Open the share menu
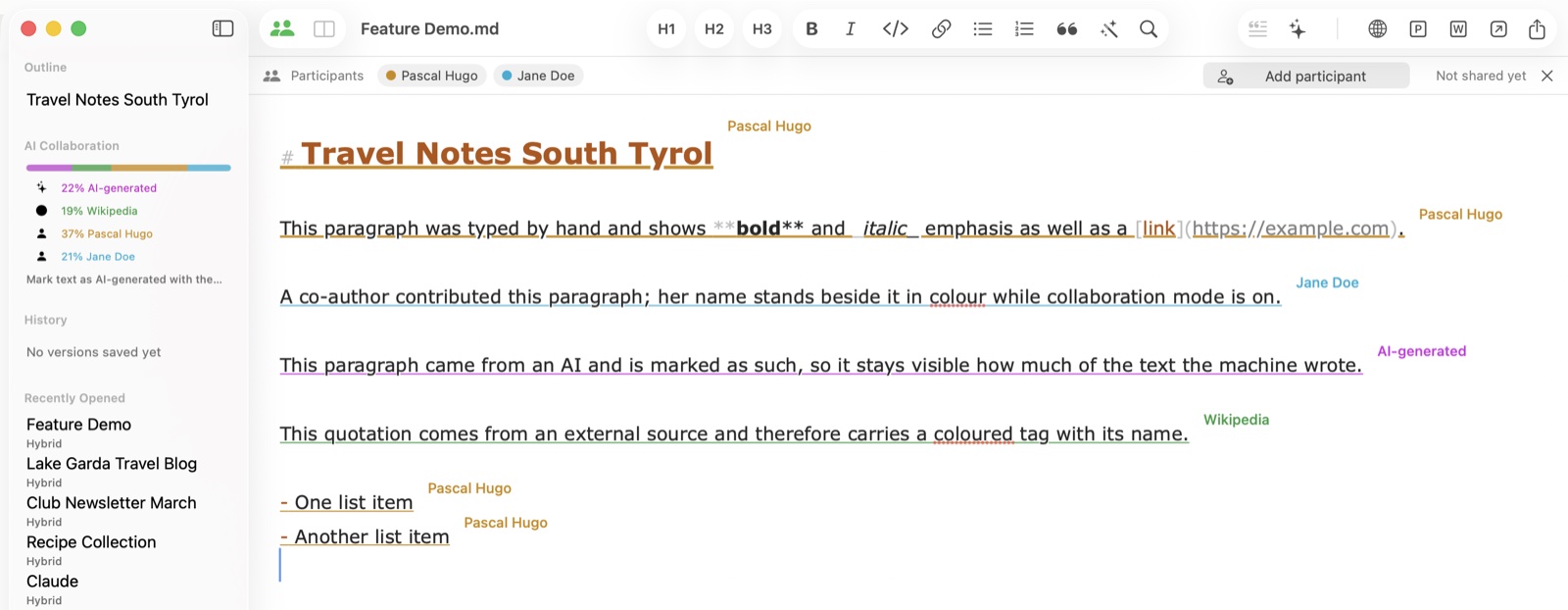Image resolution: width=1568 pixels, height=610 pixels. [x=1537, y=29]
